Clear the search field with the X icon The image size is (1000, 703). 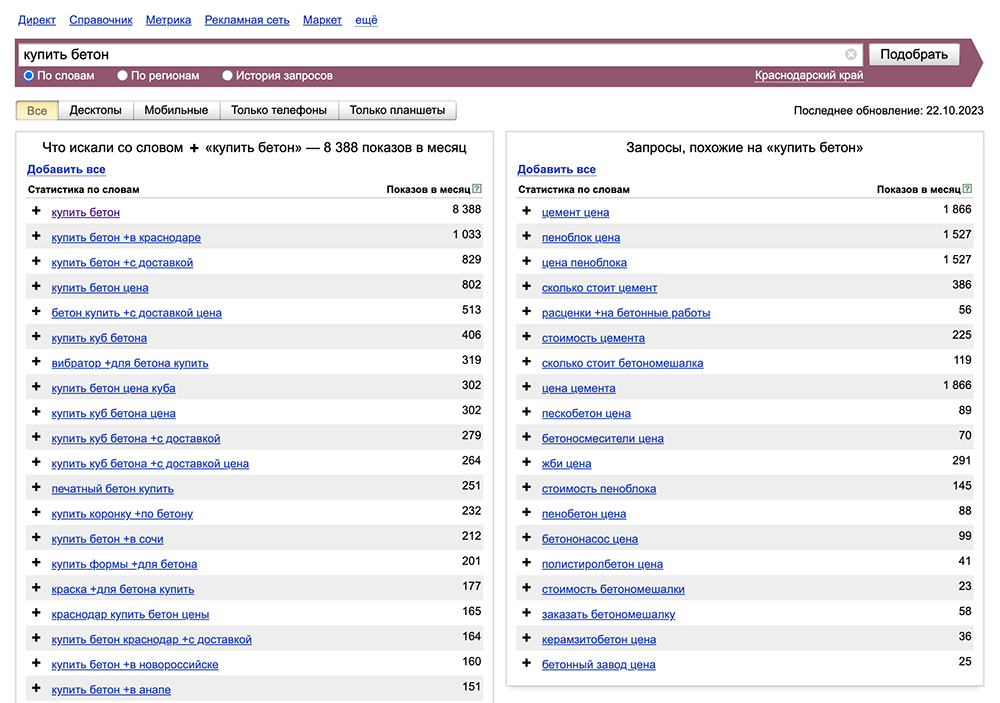tap(851, 54)
